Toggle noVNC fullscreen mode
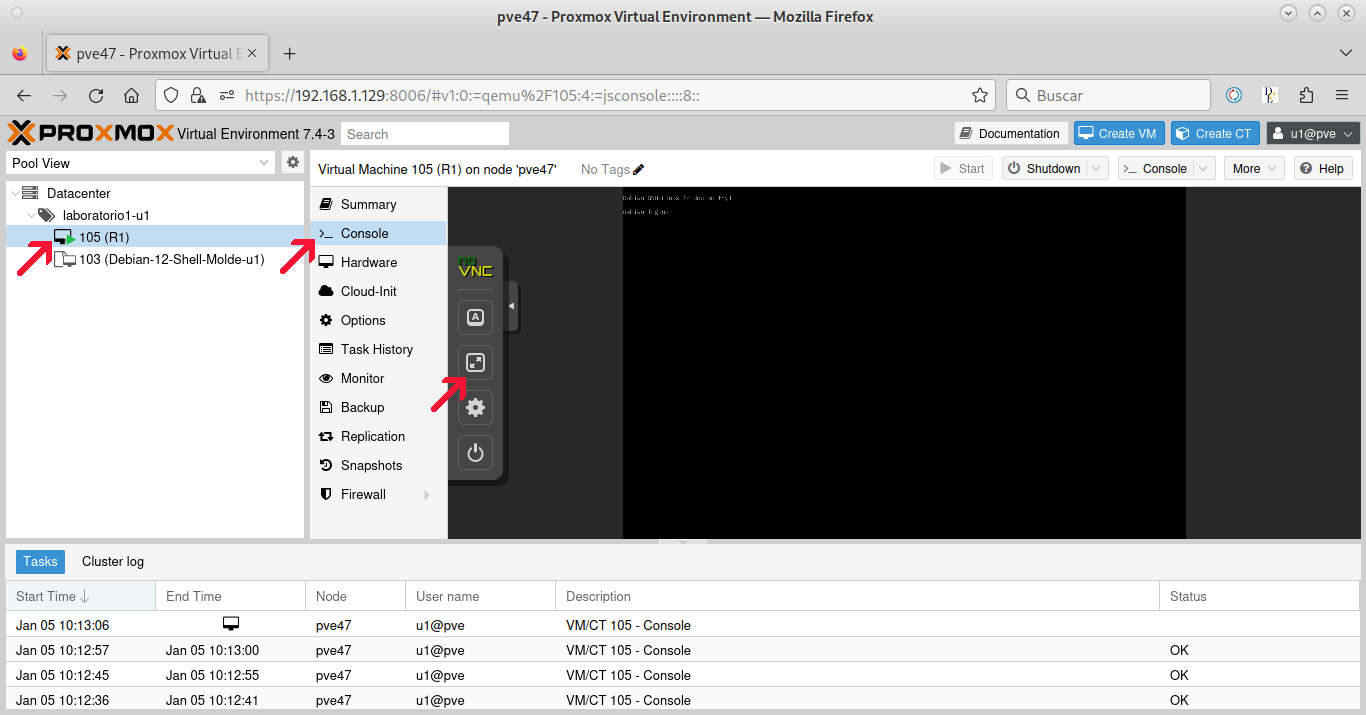This screenshot has width=1366, height=715. [475, 362]
